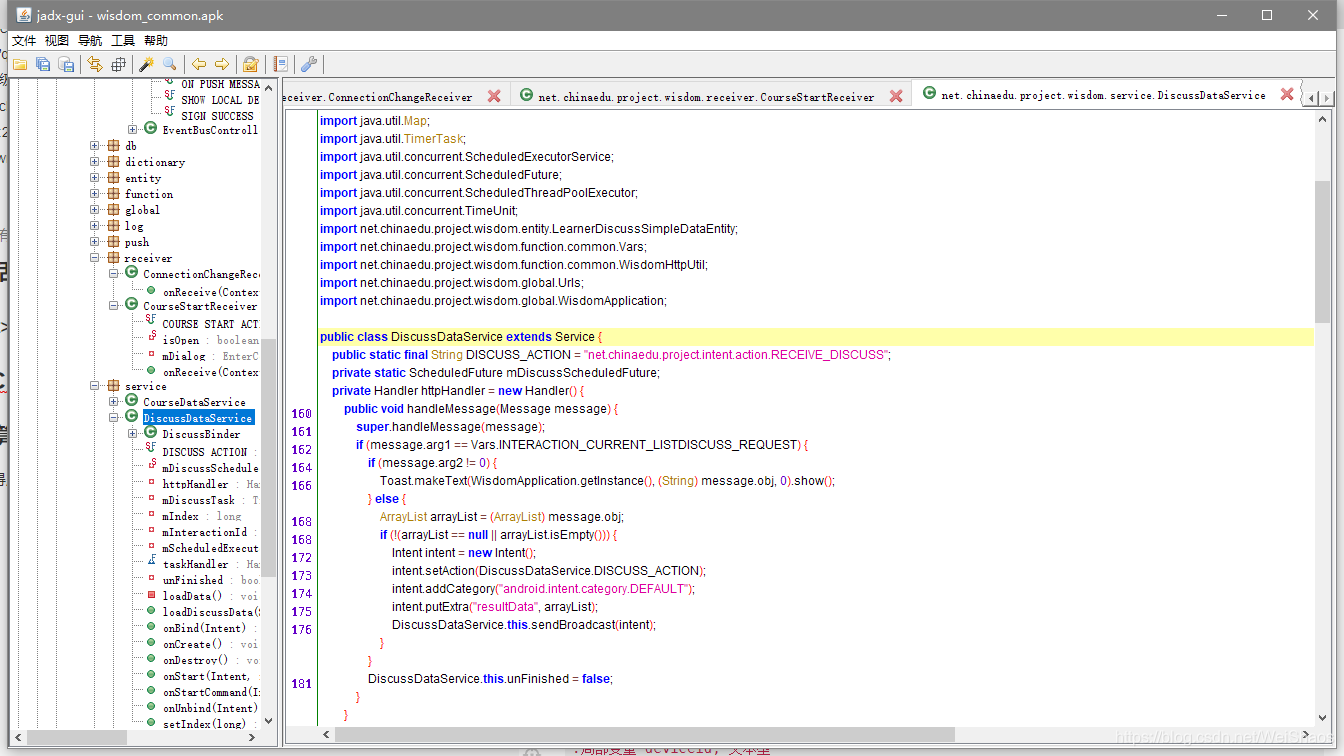Viewport: 1344px width, 756px height.
Task: Toggle flatten packages toolbar icon
Action: 118,64
